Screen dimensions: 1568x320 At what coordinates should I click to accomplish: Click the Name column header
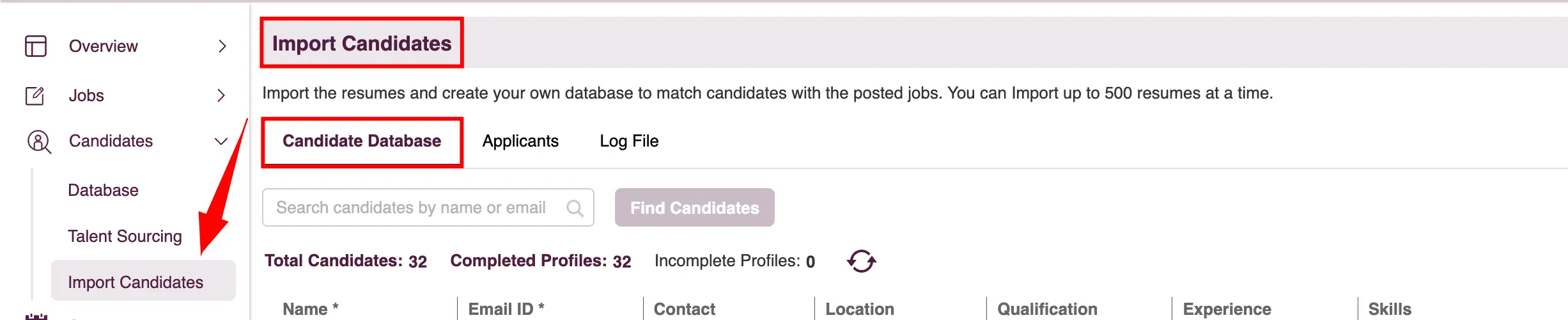311,309
